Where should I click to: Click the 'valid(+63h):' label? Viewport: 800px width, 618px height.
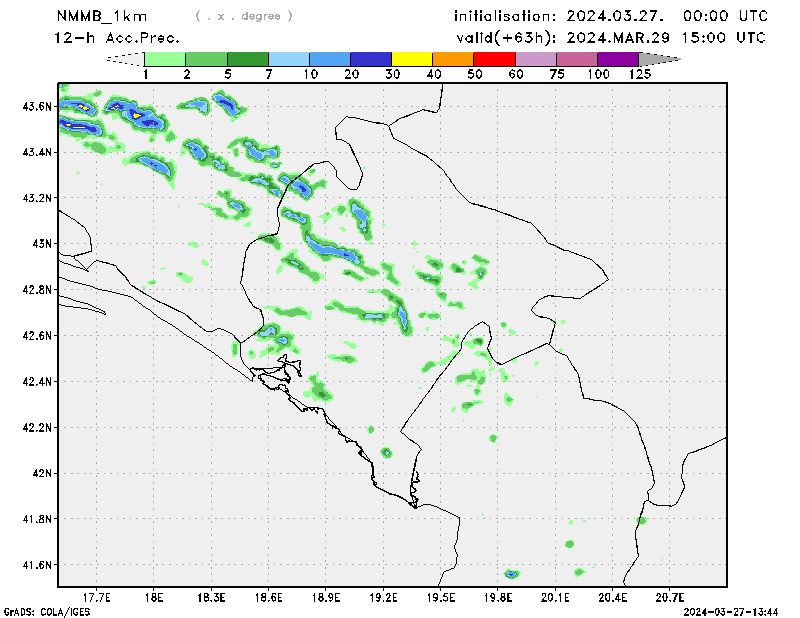tap(507, 38)
